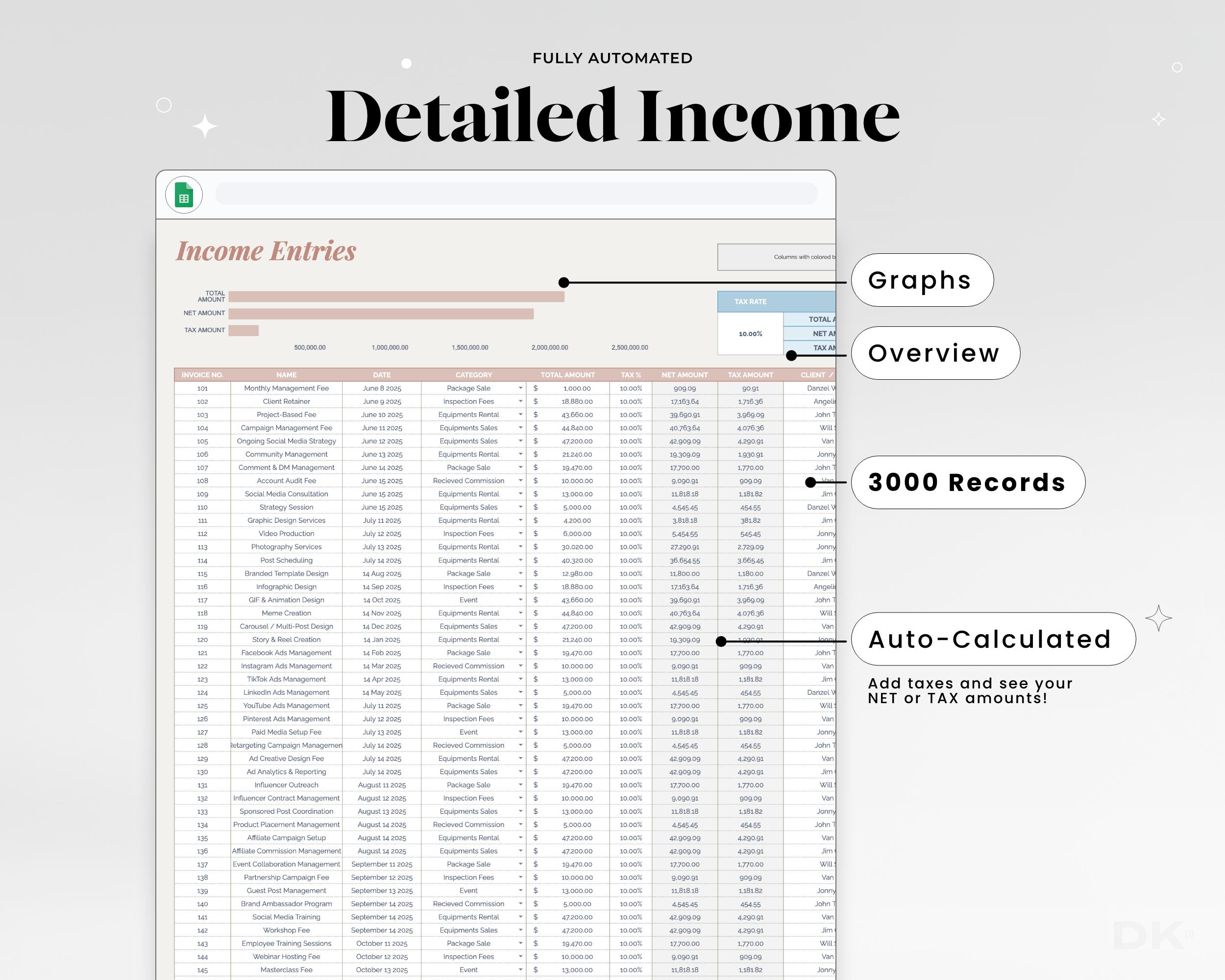
Task: Expand category dropdown for invoice 105
Action: click(520, 441)
